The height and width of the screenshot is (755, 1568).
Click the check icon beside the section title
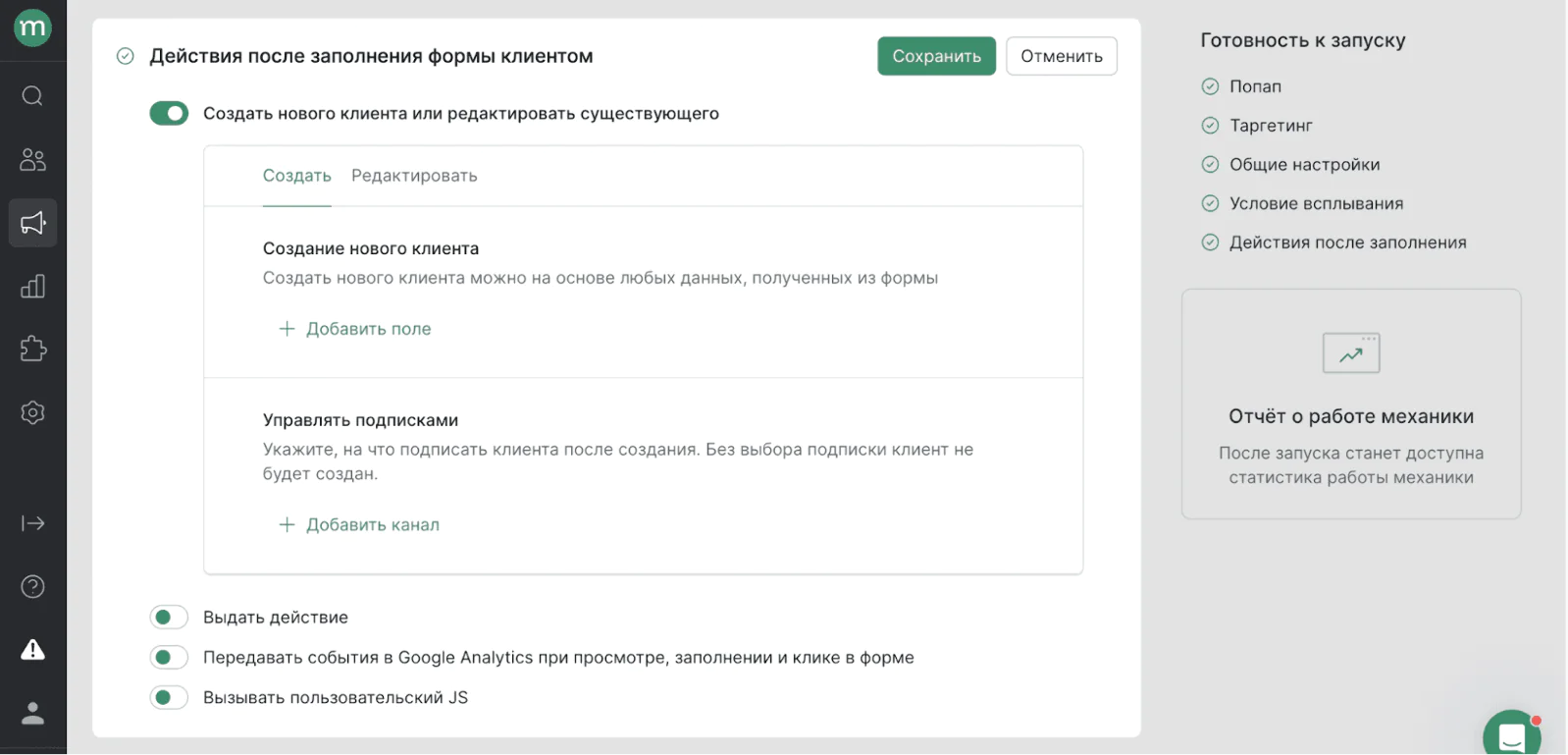(x=126, y=56)
